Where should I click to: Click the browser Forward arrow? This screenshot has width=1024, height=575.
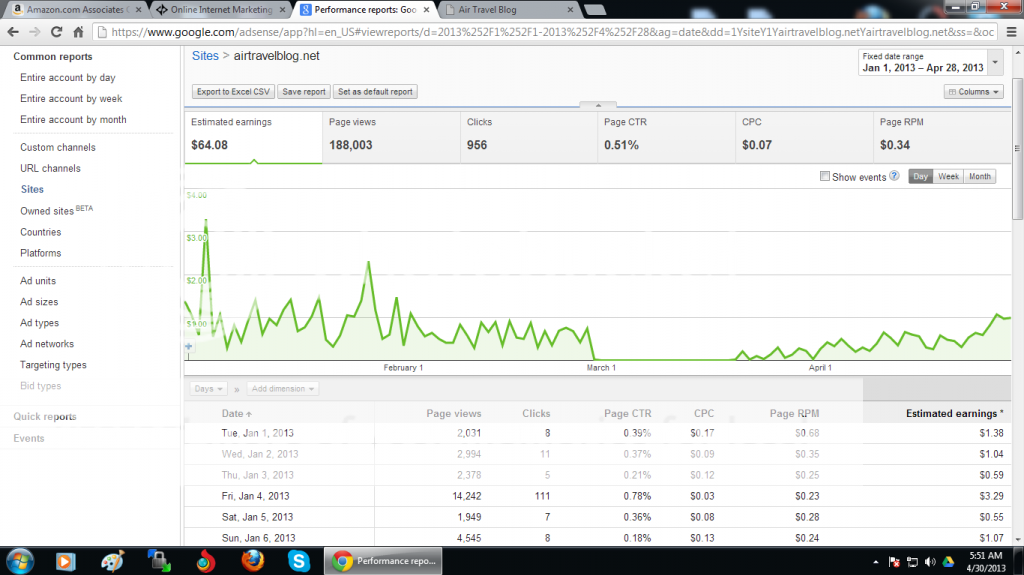point(35,31)
